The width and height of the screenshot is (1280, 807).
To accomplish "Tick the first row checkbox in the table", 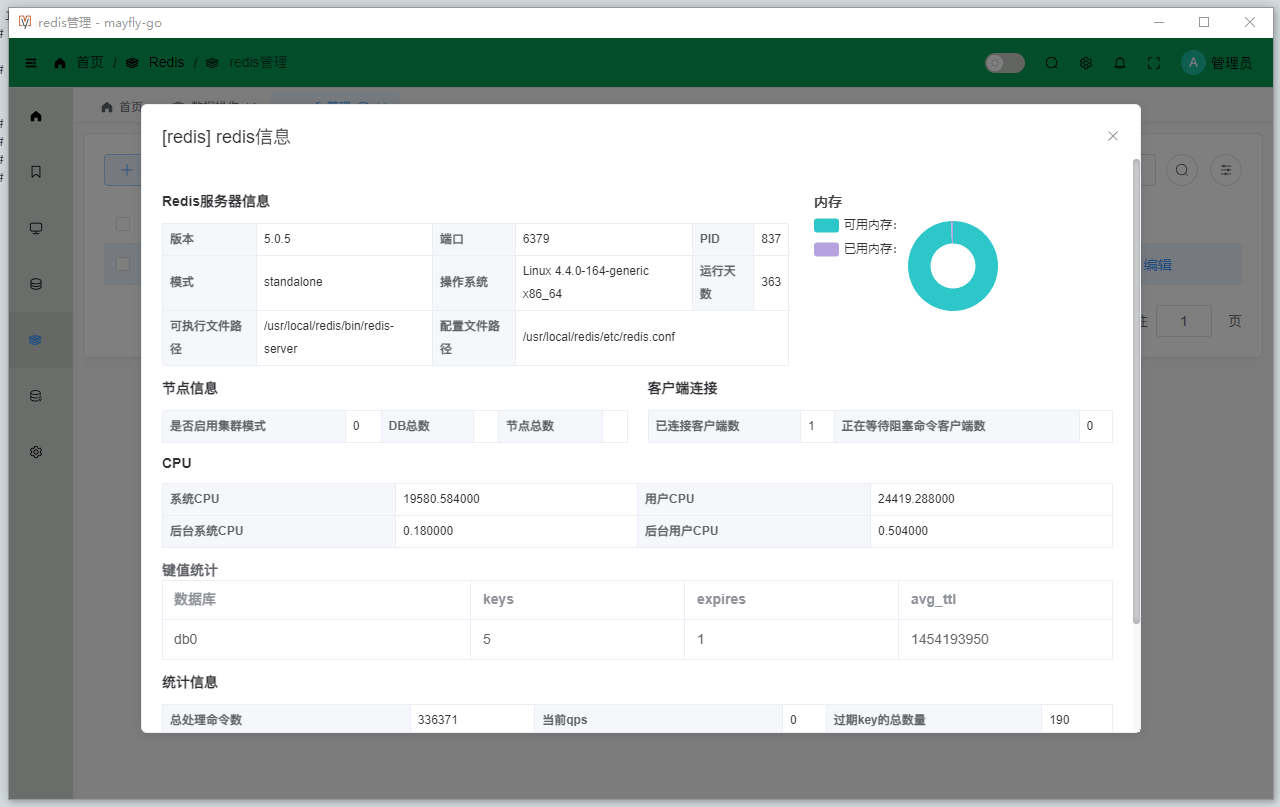I will click(x=123, y=264).
